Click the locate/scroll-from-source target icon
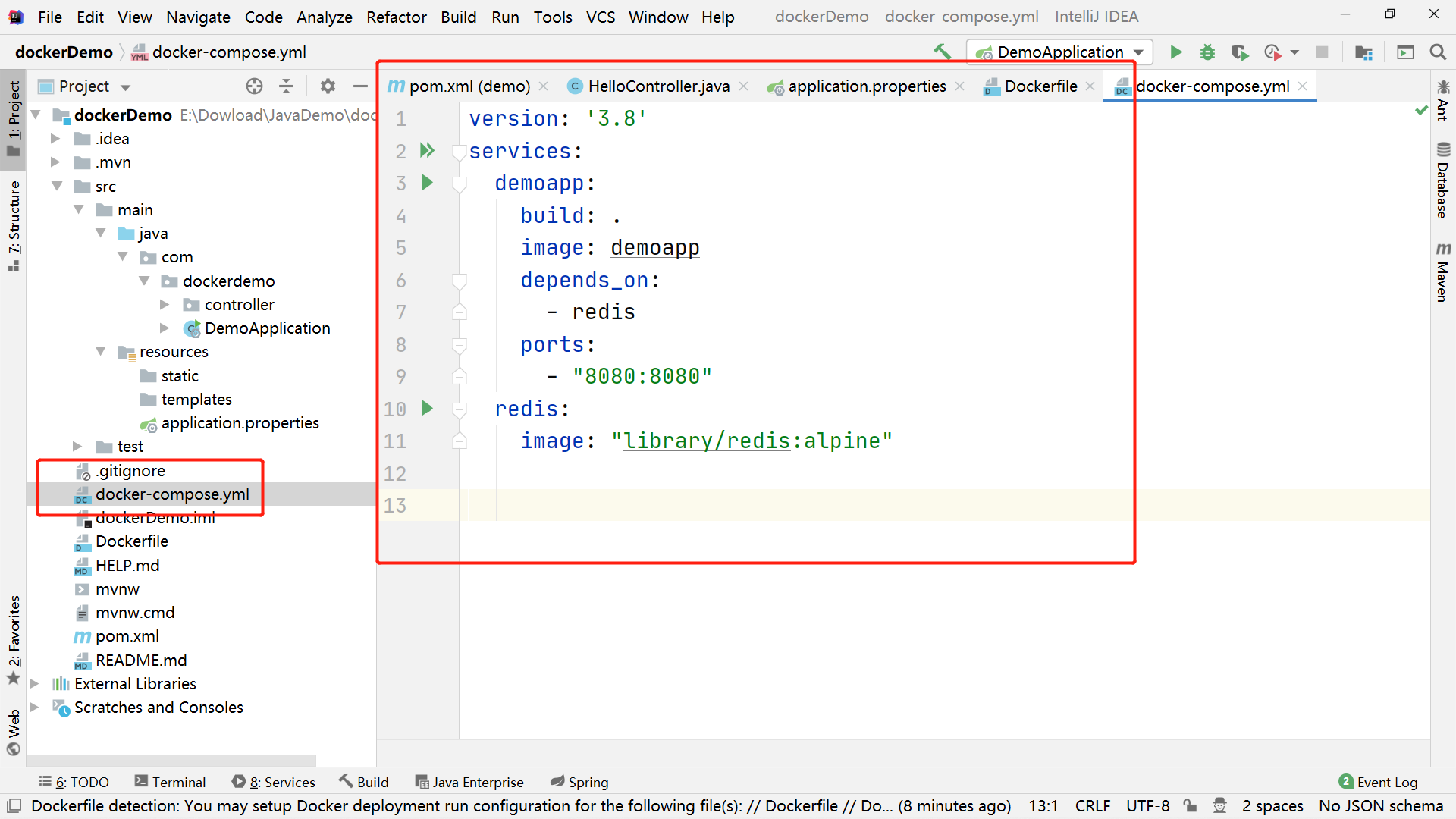Screen dimensions: 1456x819 (x=254, y=86)
